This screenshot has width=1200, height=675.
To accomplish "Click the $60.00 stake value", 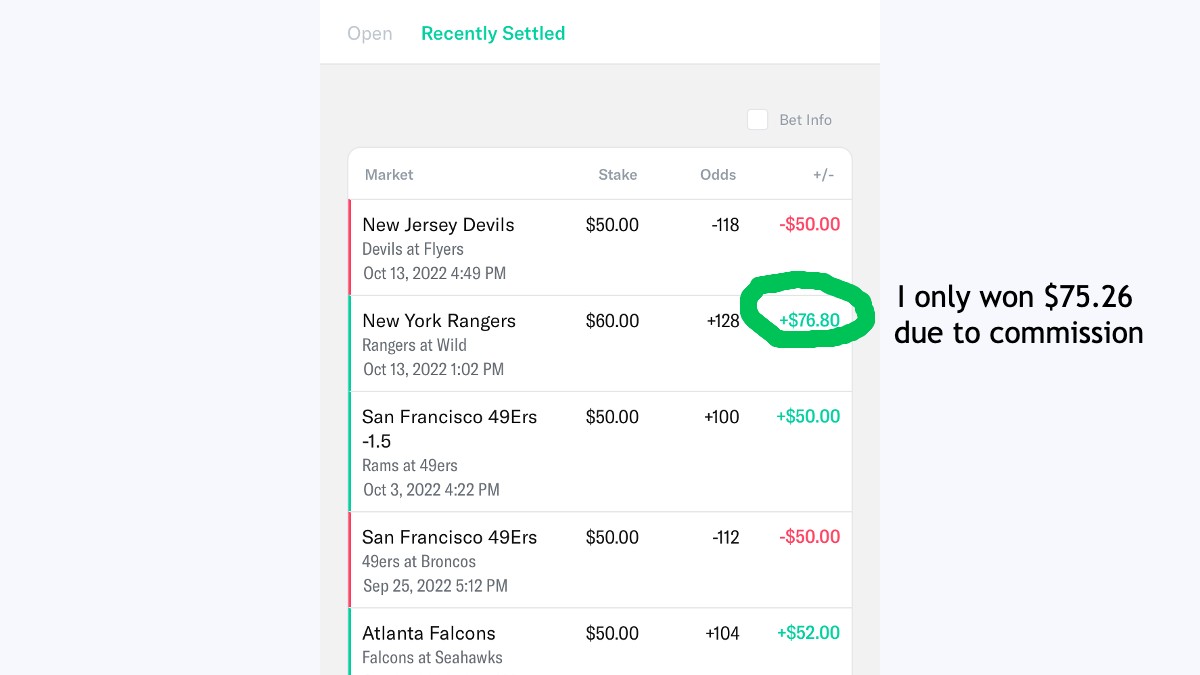I will [x=612, y=321].
